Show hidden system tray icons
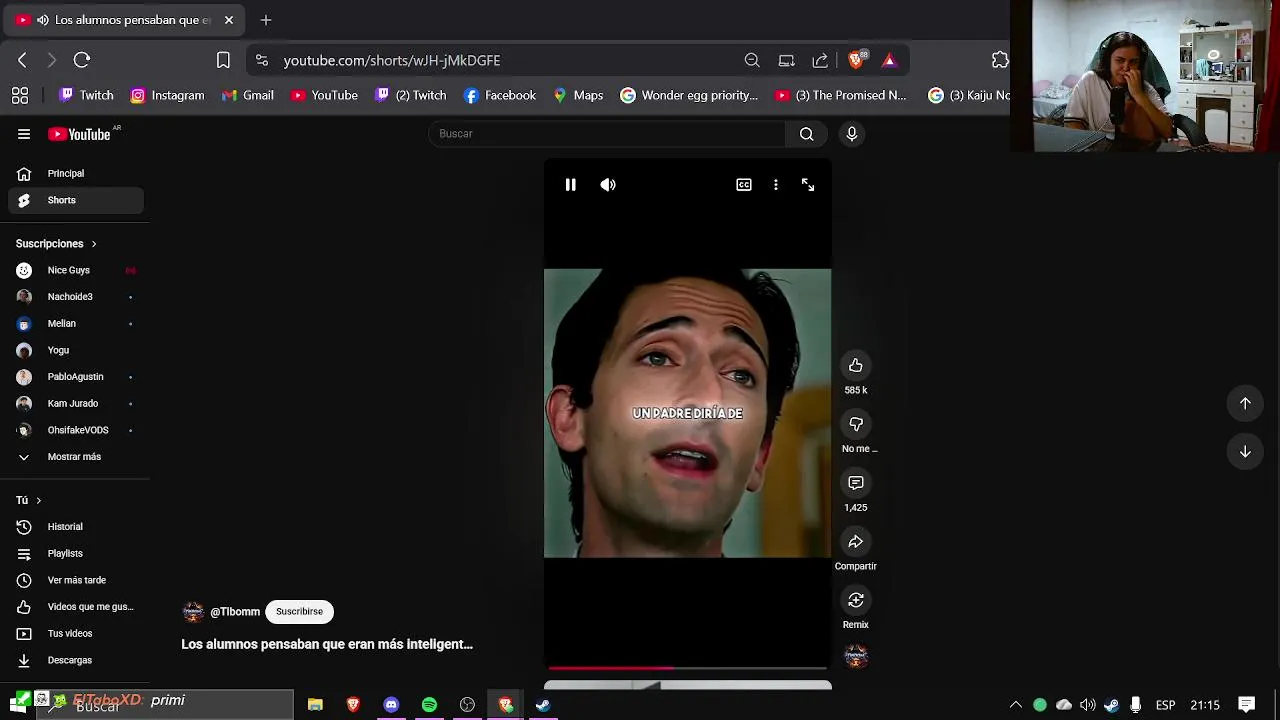Image resolution: width=1280 pixels, height=720 pixels. point(1016,705)
